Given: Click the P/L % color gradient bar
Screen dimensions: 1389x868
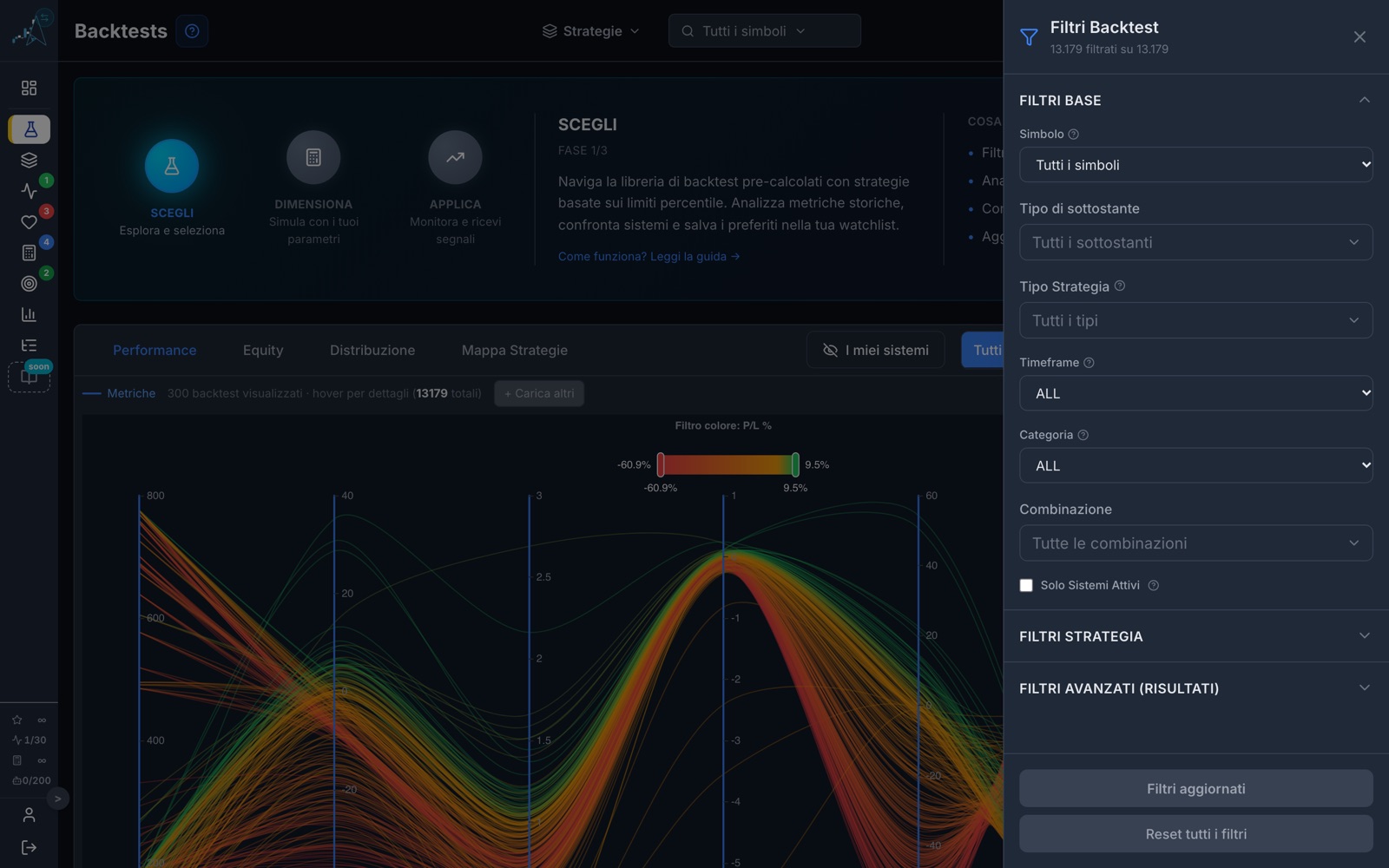Looking at the screenshot, I should tap(727, 464).
